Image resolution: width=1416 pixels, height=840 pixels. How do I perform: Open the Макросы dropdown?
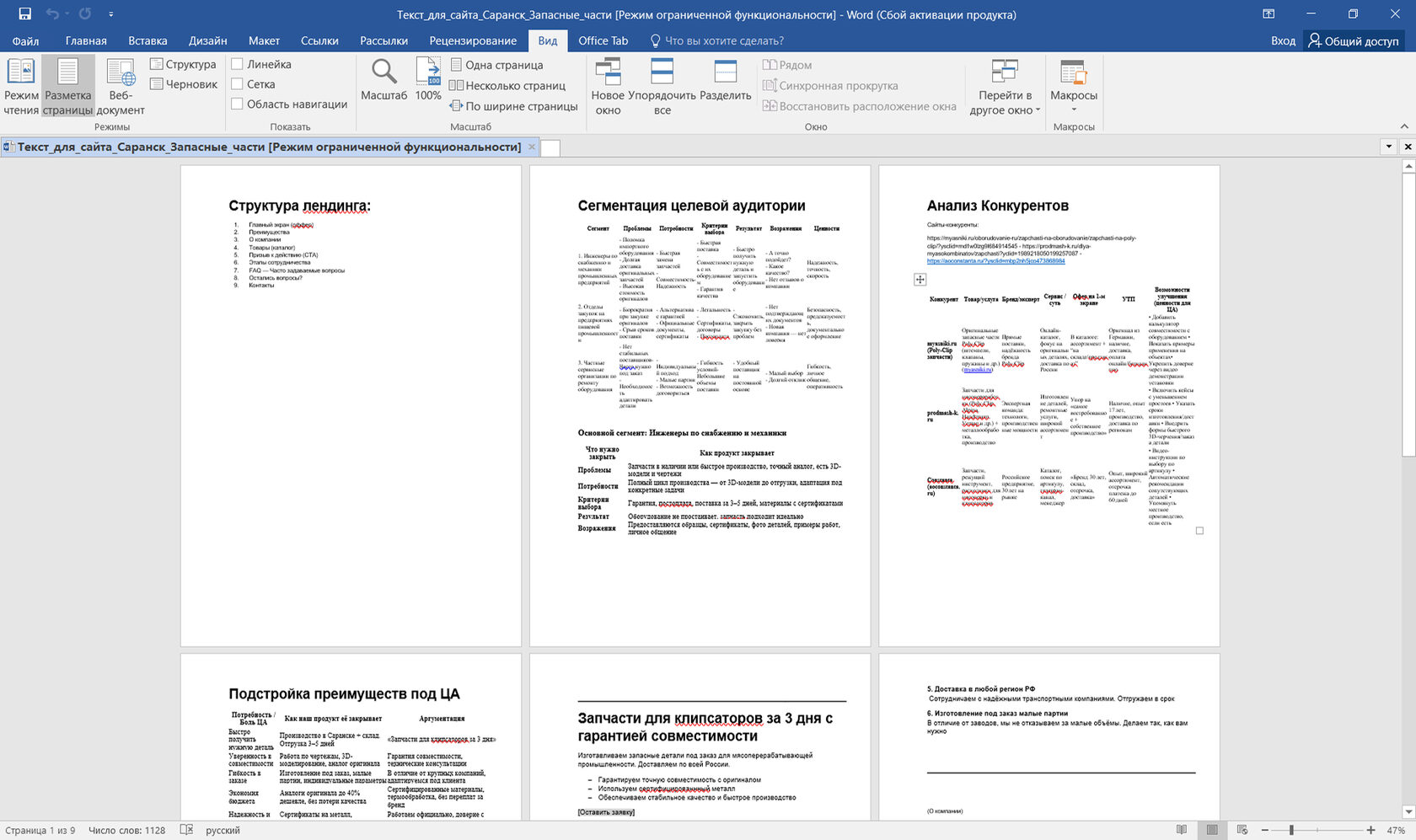[x=1074, y=87]
